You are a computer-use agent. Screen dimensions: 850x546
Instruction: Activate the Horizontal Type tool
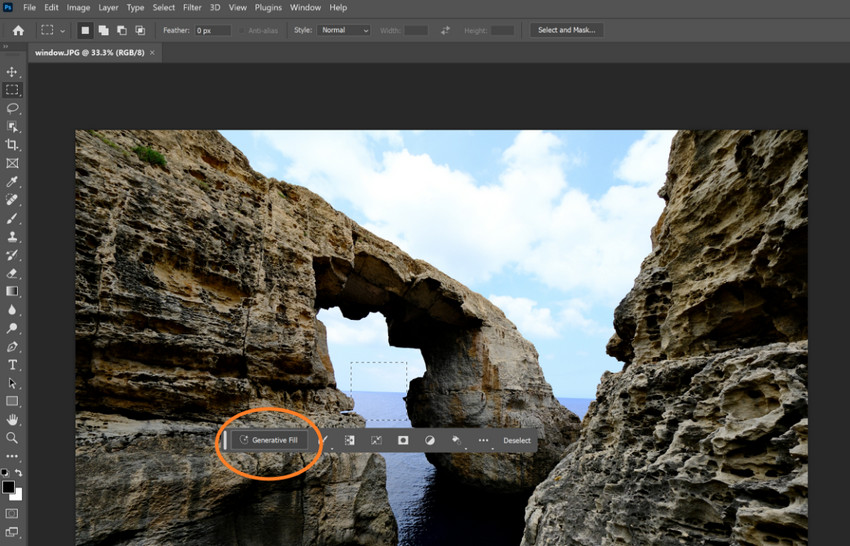(12, 365)
